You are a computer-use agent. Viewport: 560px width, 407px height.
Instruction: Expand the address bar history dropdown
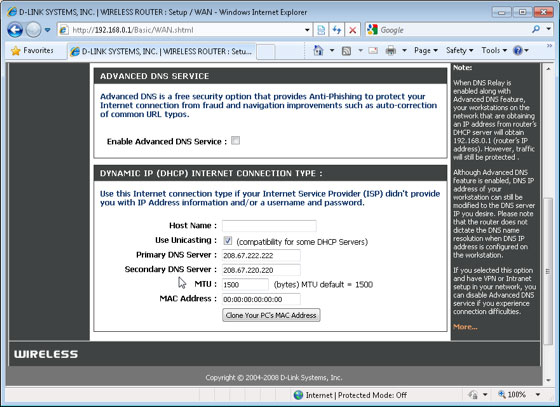pos(307,30)
